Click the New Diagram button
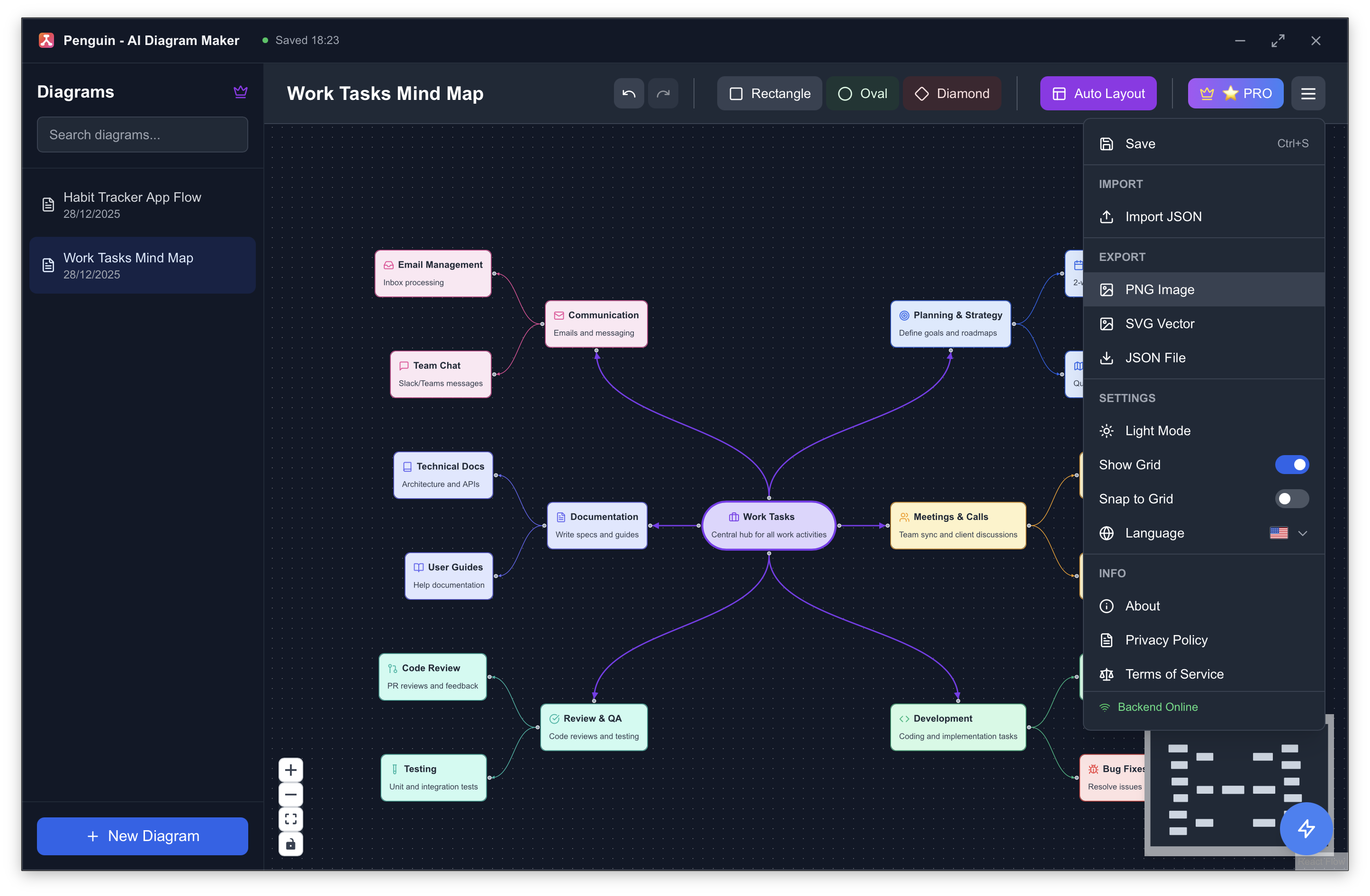Screen dimensions: 1370x896 pyautogui.click(x=142, y=835)
